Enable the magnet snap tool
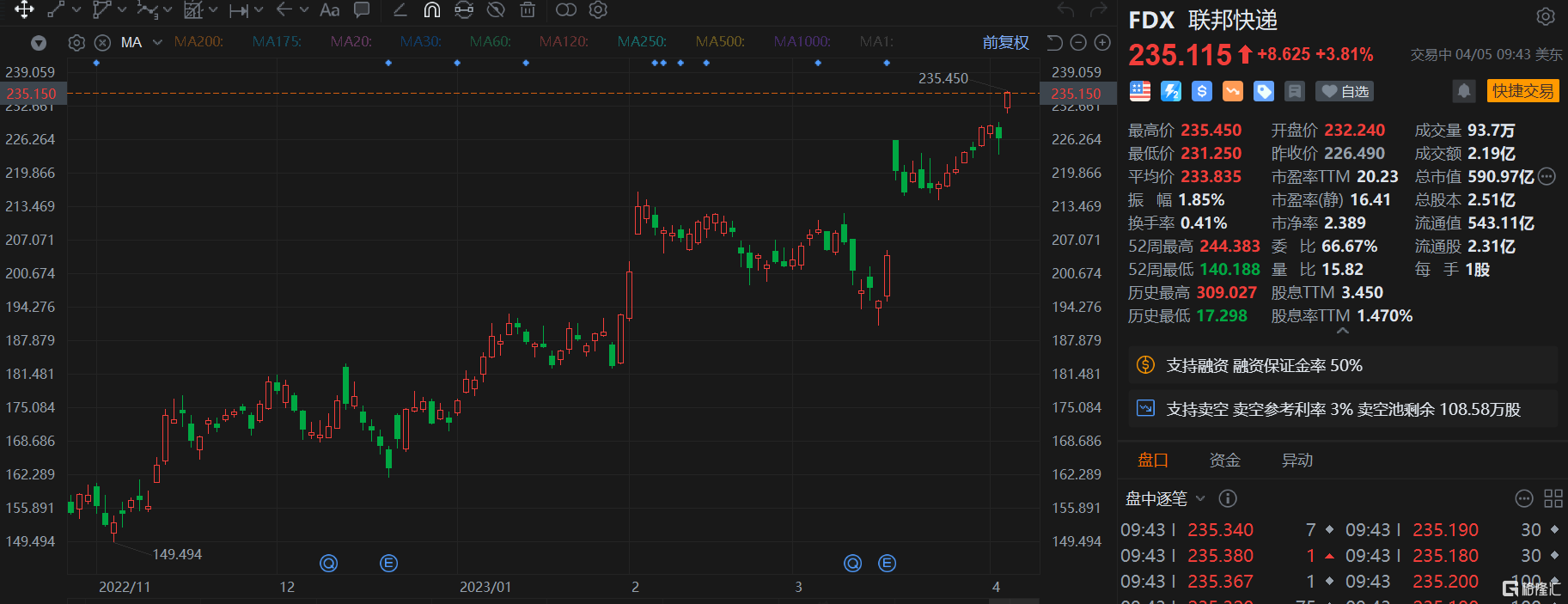Image resolution: width=1568 pixels, height=604 pixels. pyautogui.click(x=432, y=10)
